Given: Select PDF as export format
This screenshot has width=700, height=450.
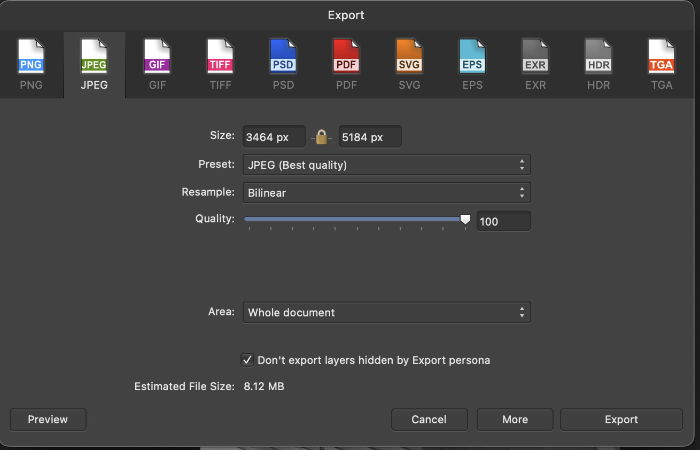Looking at the screenshot, I should (x=346, y=63).
